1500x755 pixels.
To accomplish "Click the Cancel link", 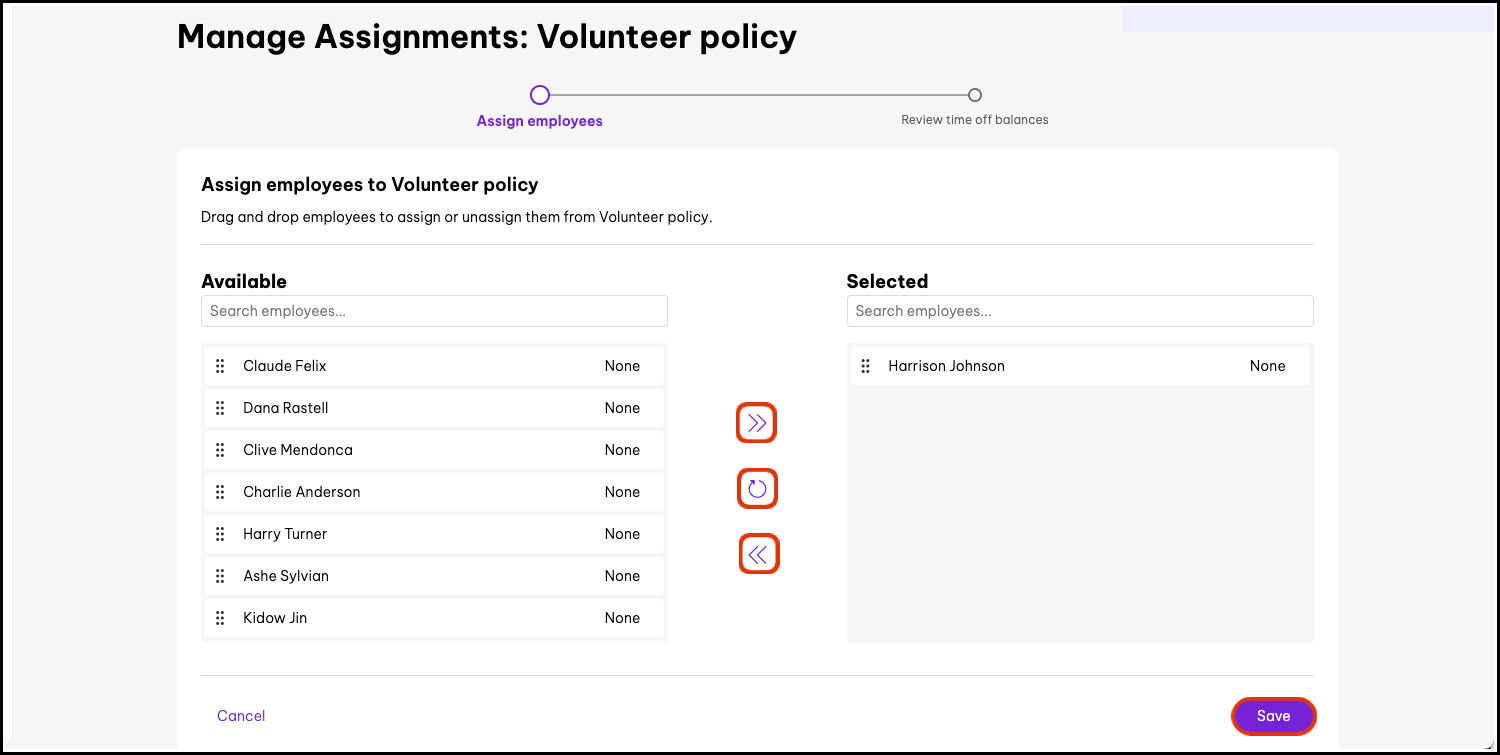I will tap(241, 716).
